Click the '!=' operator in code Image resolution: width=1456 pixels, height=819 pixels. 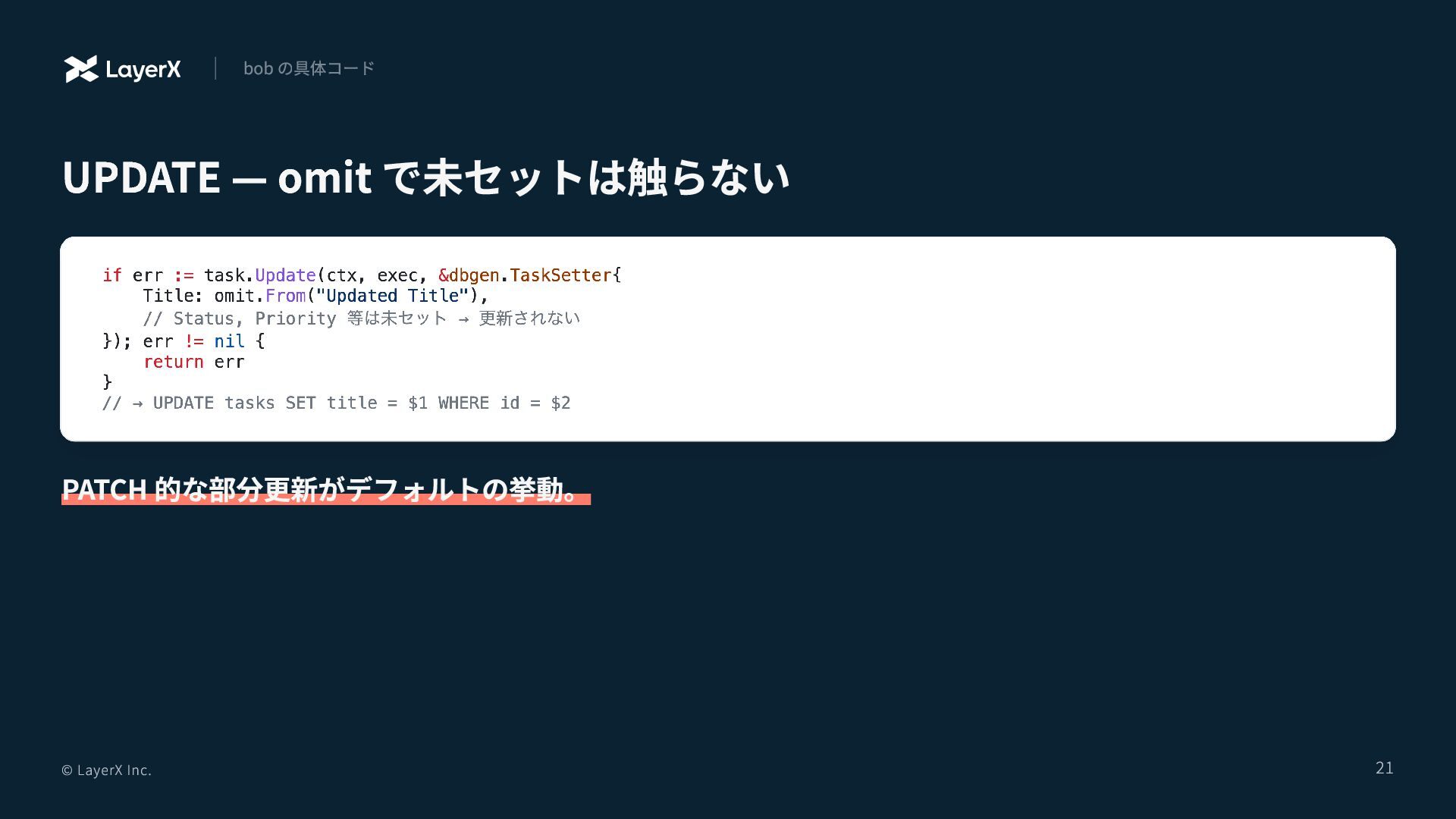194,341
